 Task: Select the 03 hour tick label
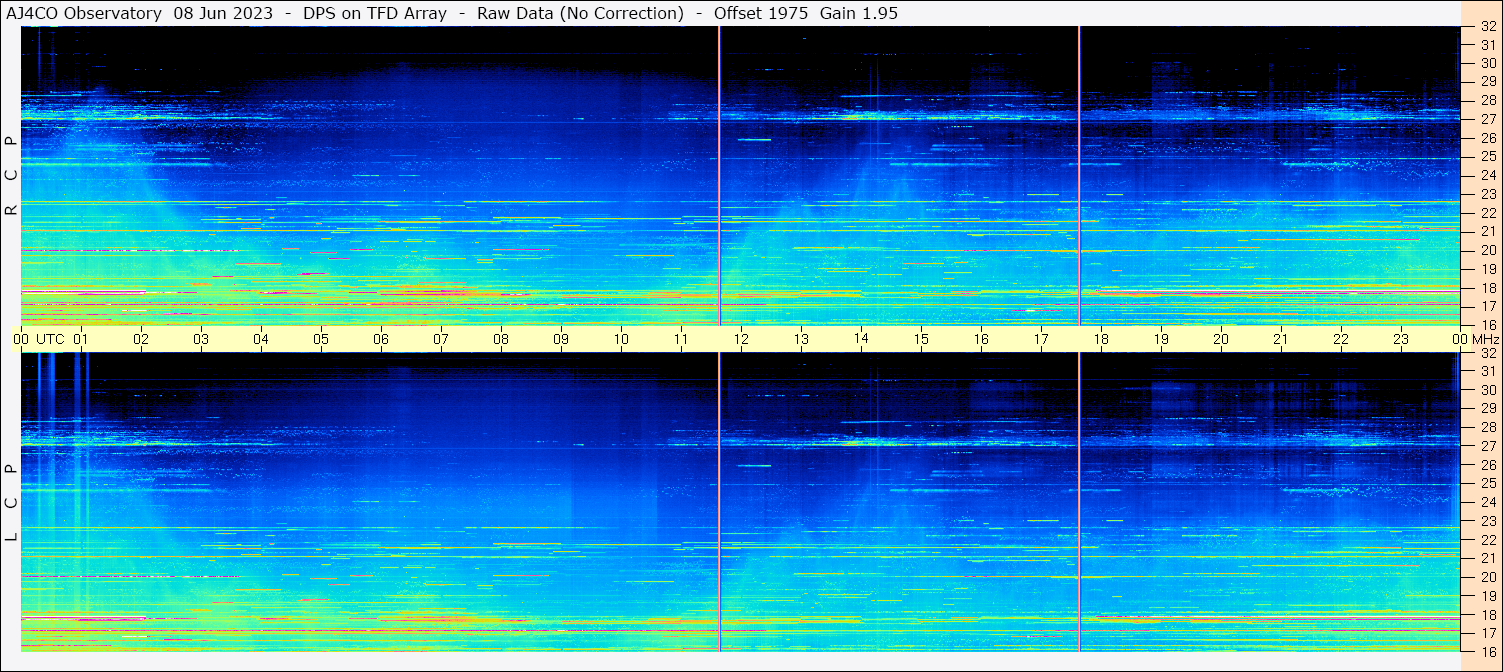[201, 339]
